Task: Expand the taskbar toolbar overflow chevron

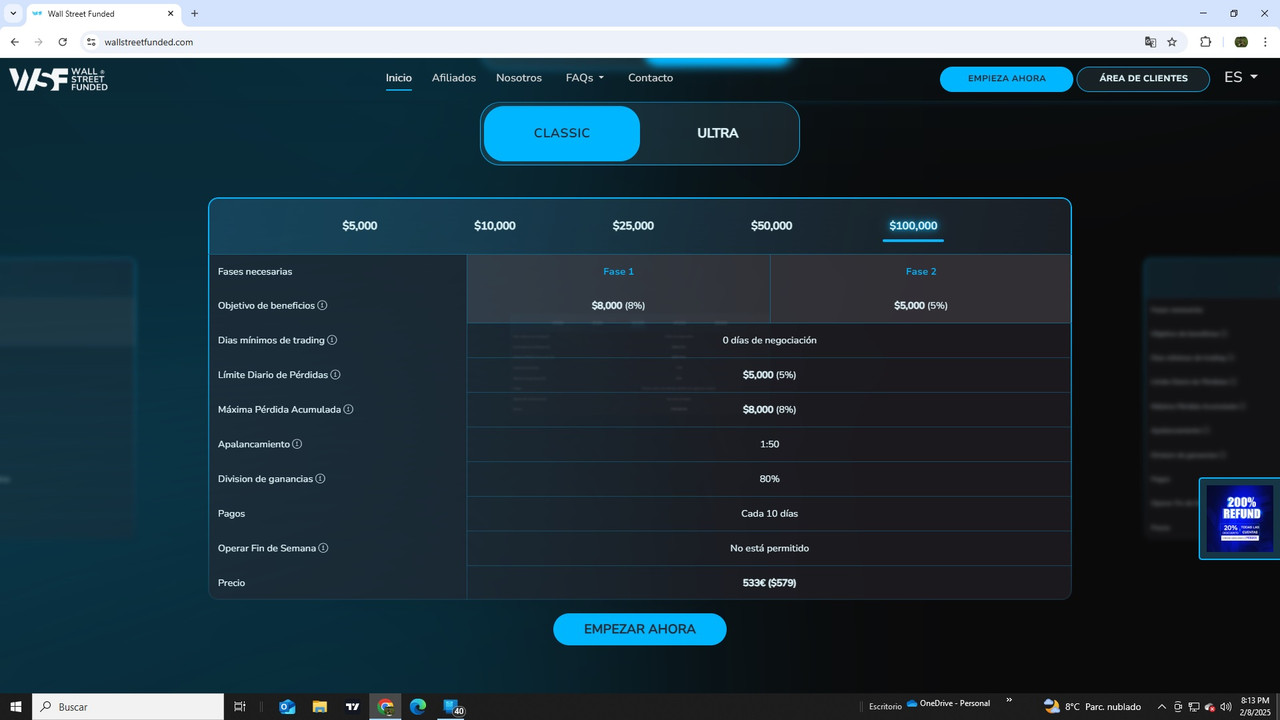Action: click(1009, 700)
